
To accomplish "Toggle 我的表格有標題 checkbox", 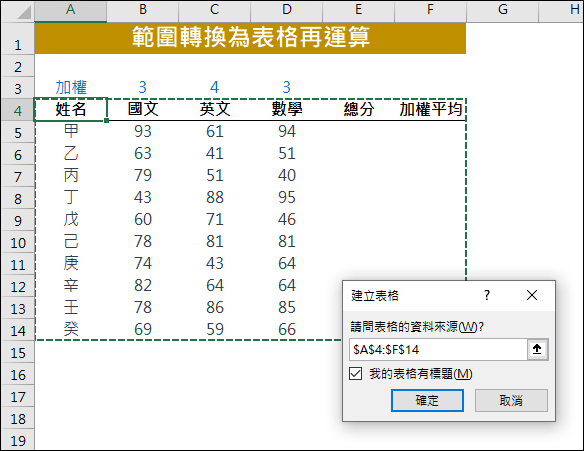I will click(x=356, y=374).
